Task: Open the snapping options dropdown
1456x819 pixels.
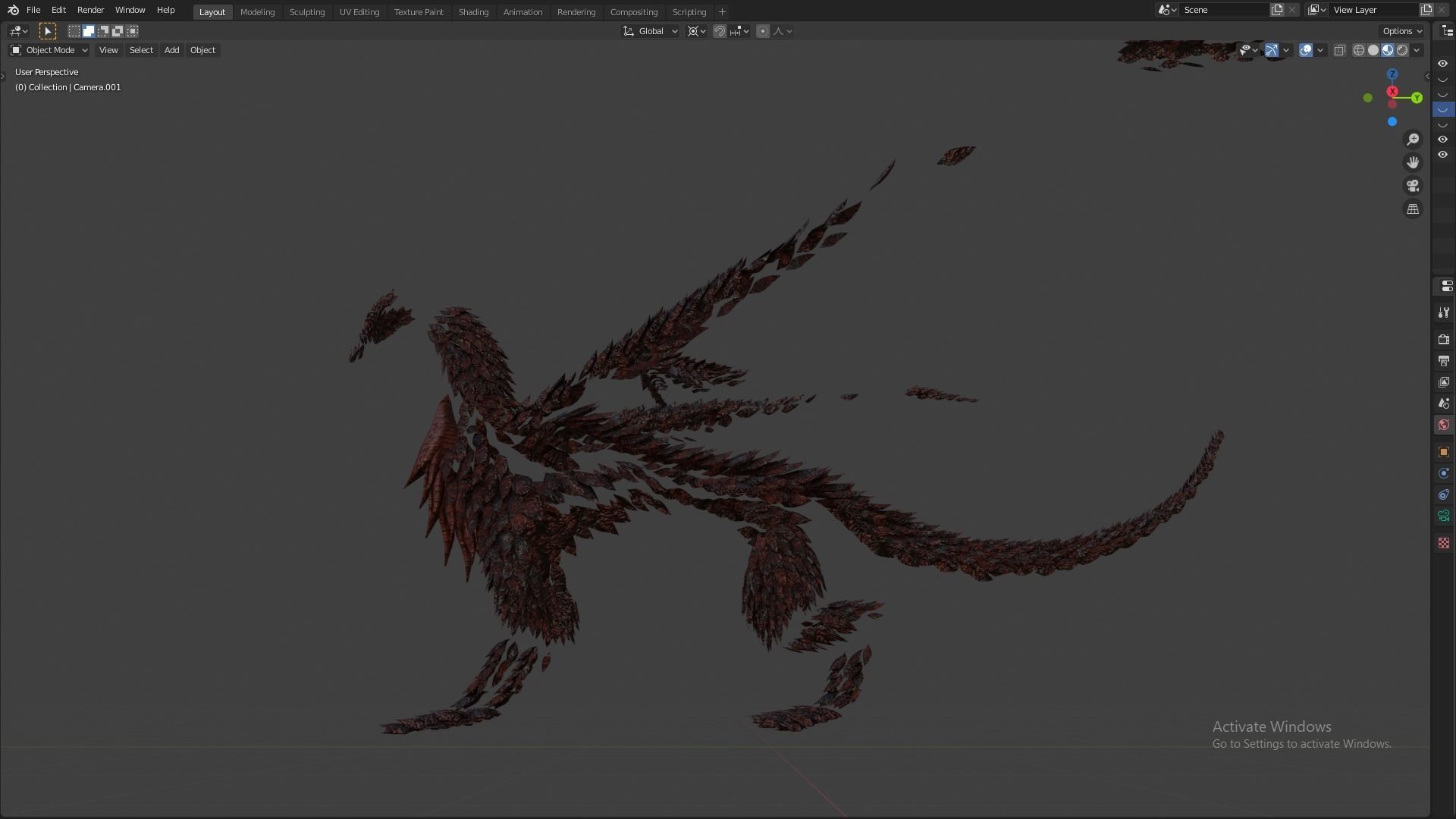Action: click(740, 31)
